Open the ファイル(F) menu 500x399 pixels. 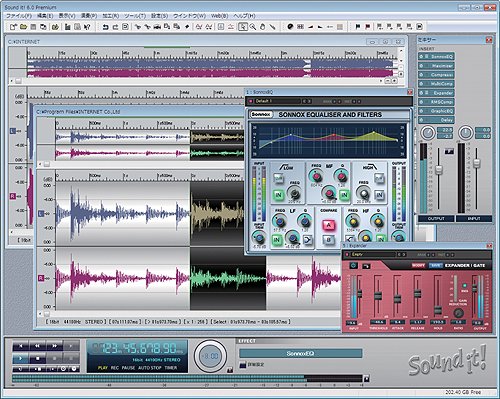(19, 16)
